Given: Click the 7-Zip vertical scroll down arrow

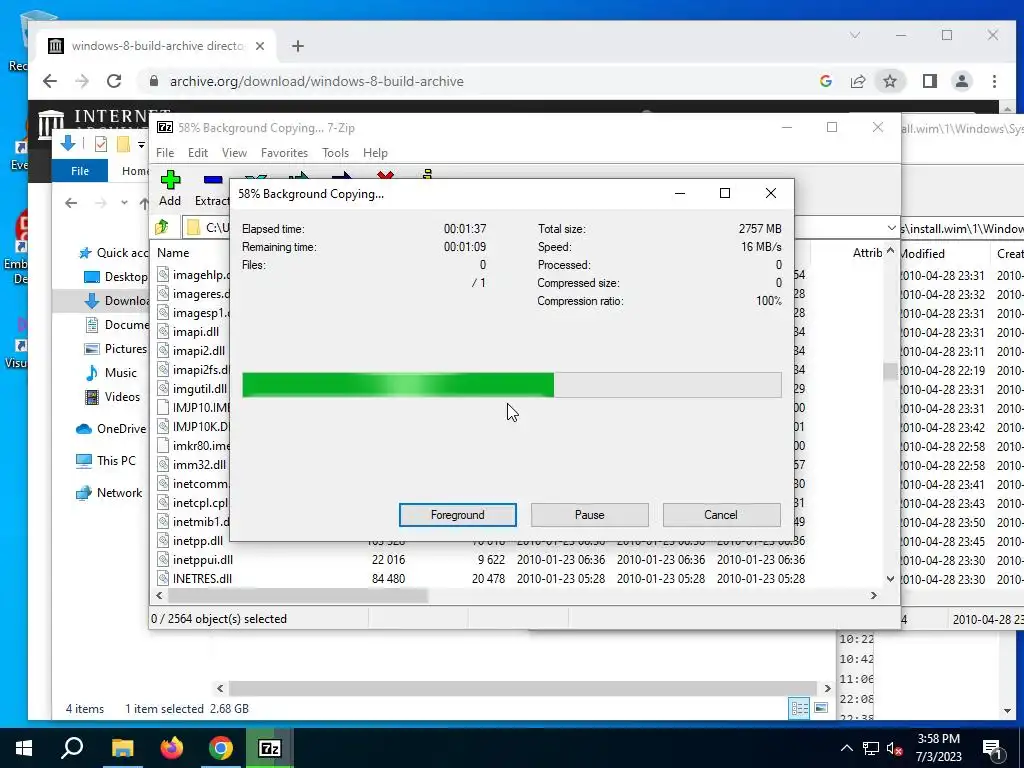Looking at the screenshot, I should [890, 579].
